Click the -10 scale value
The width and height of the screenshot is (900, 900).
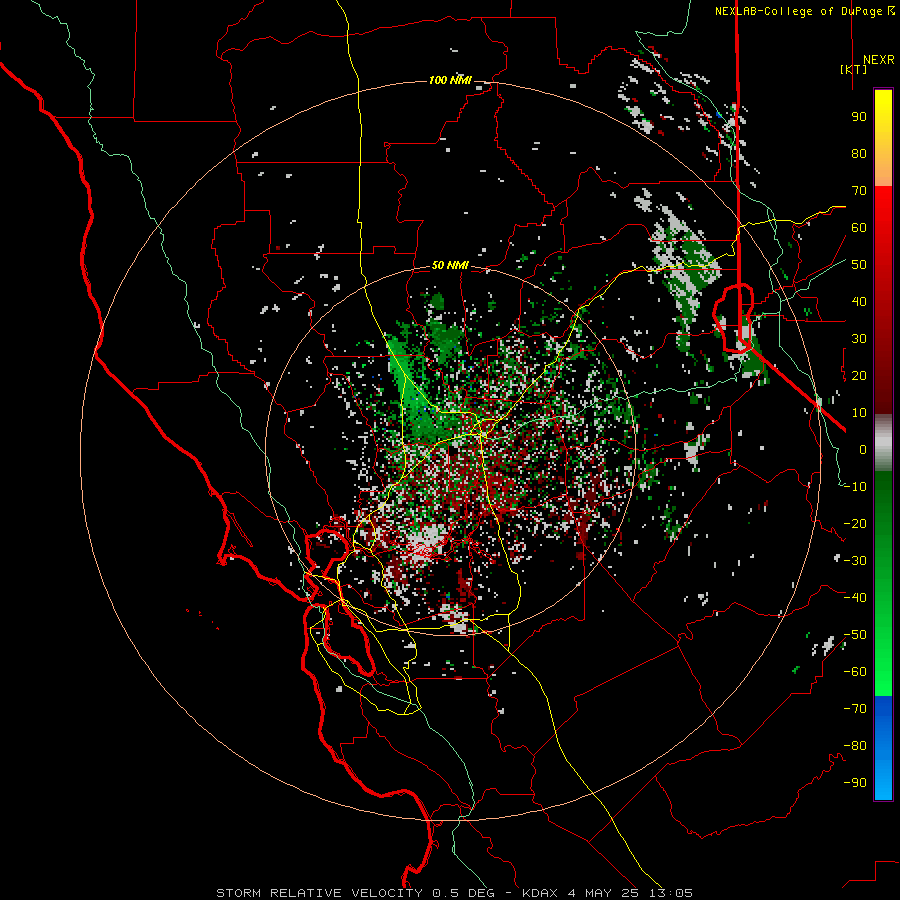click(855, 487)
